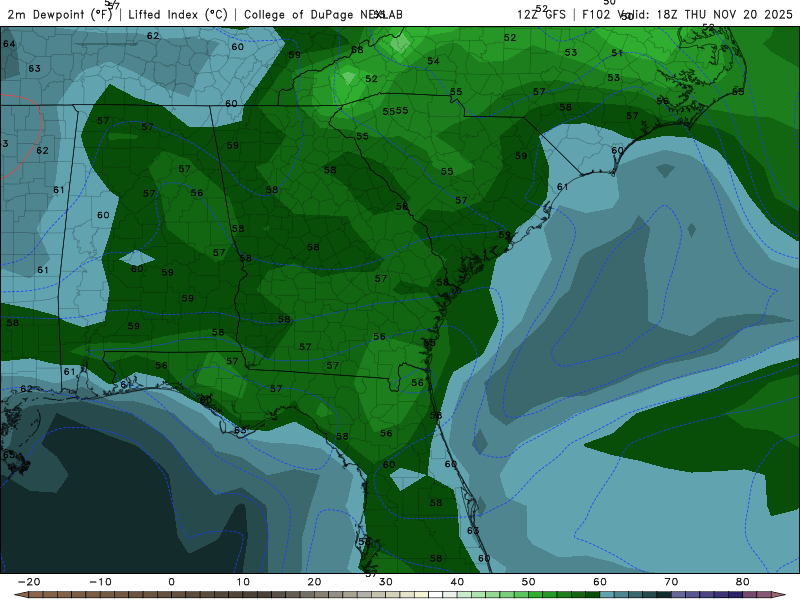
Task: Click the '0' tick label on the color scale
Action: point(171,582)
